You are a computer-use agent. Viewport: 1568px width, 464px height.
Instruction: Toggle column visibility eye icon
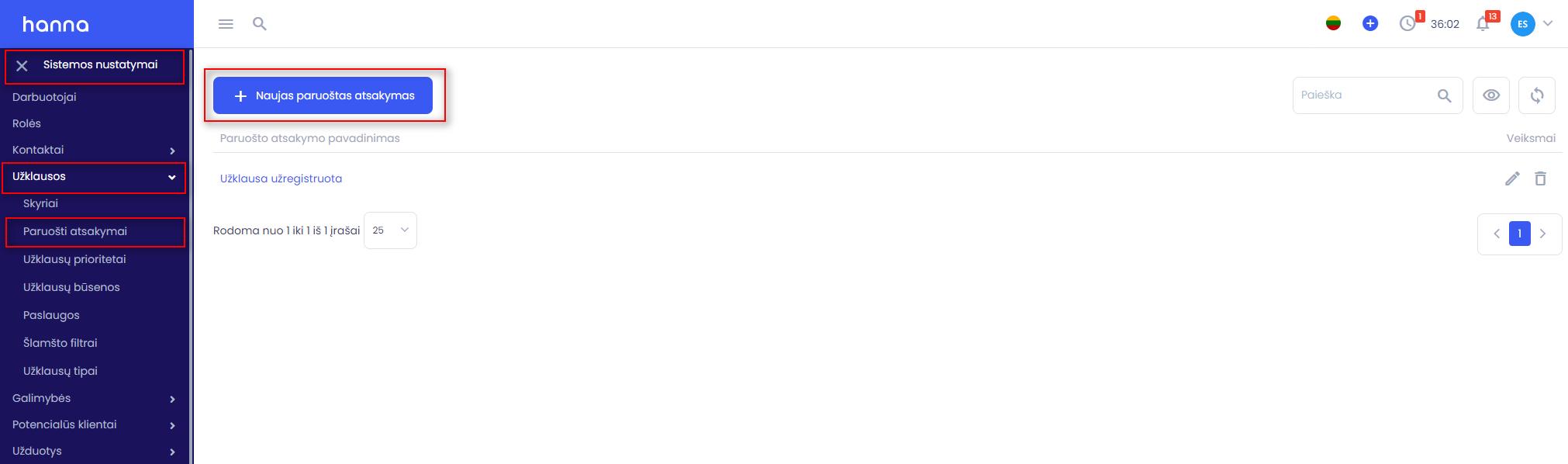click(1490, 95)
